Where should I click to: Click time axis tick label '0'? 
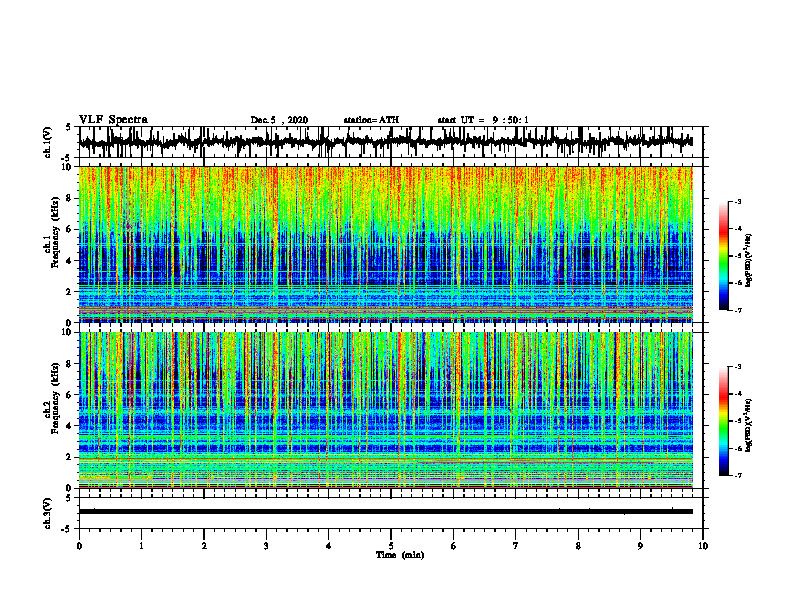[x=79, y=546]
